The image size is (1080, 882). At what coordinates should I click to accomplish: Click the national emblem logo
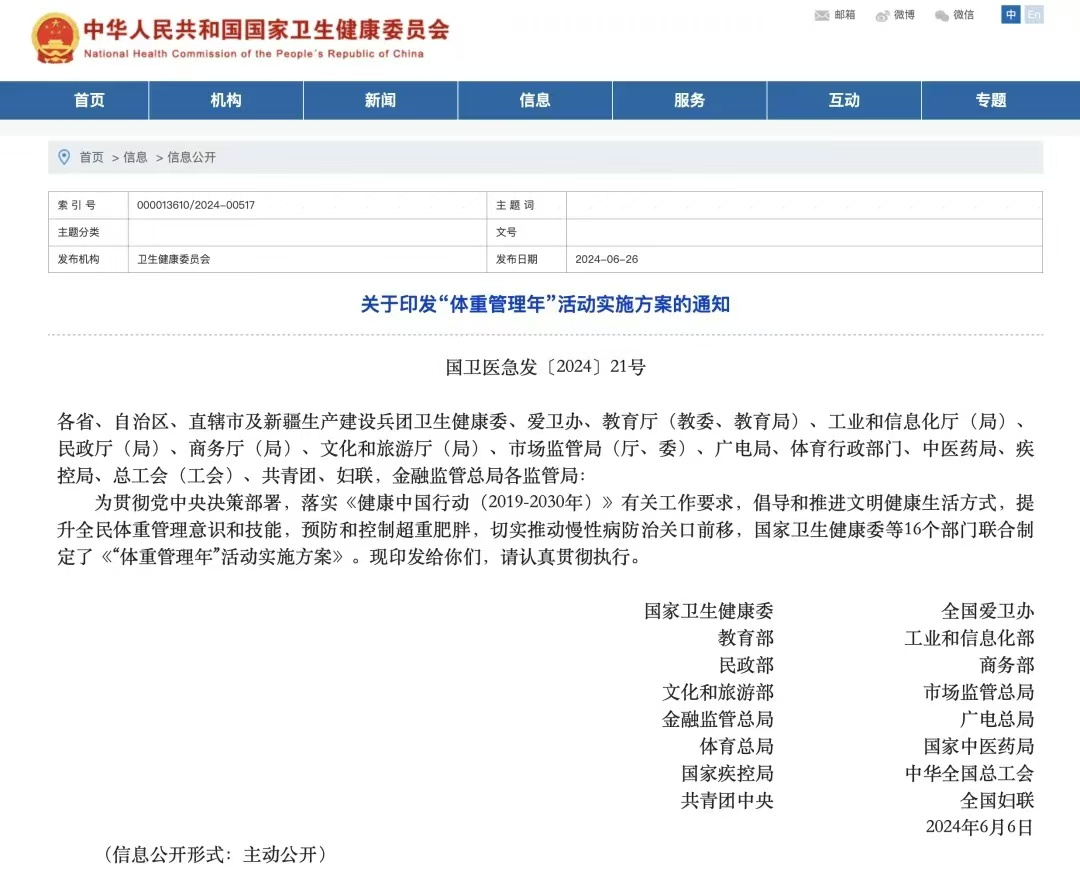point(54,39)
